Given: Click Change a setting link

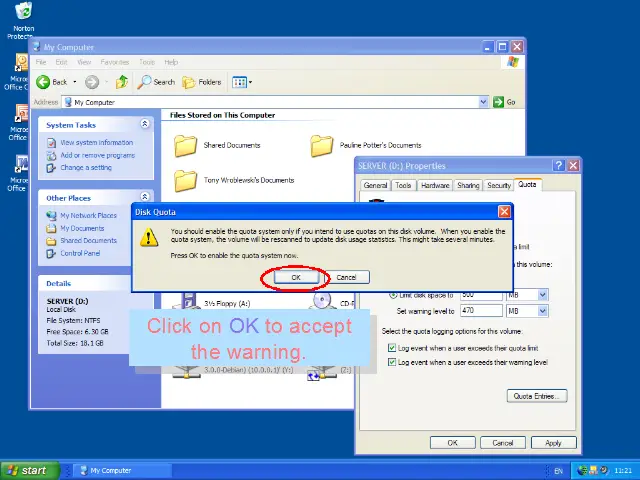Looking at the screenshot, I should click(86, 167).
